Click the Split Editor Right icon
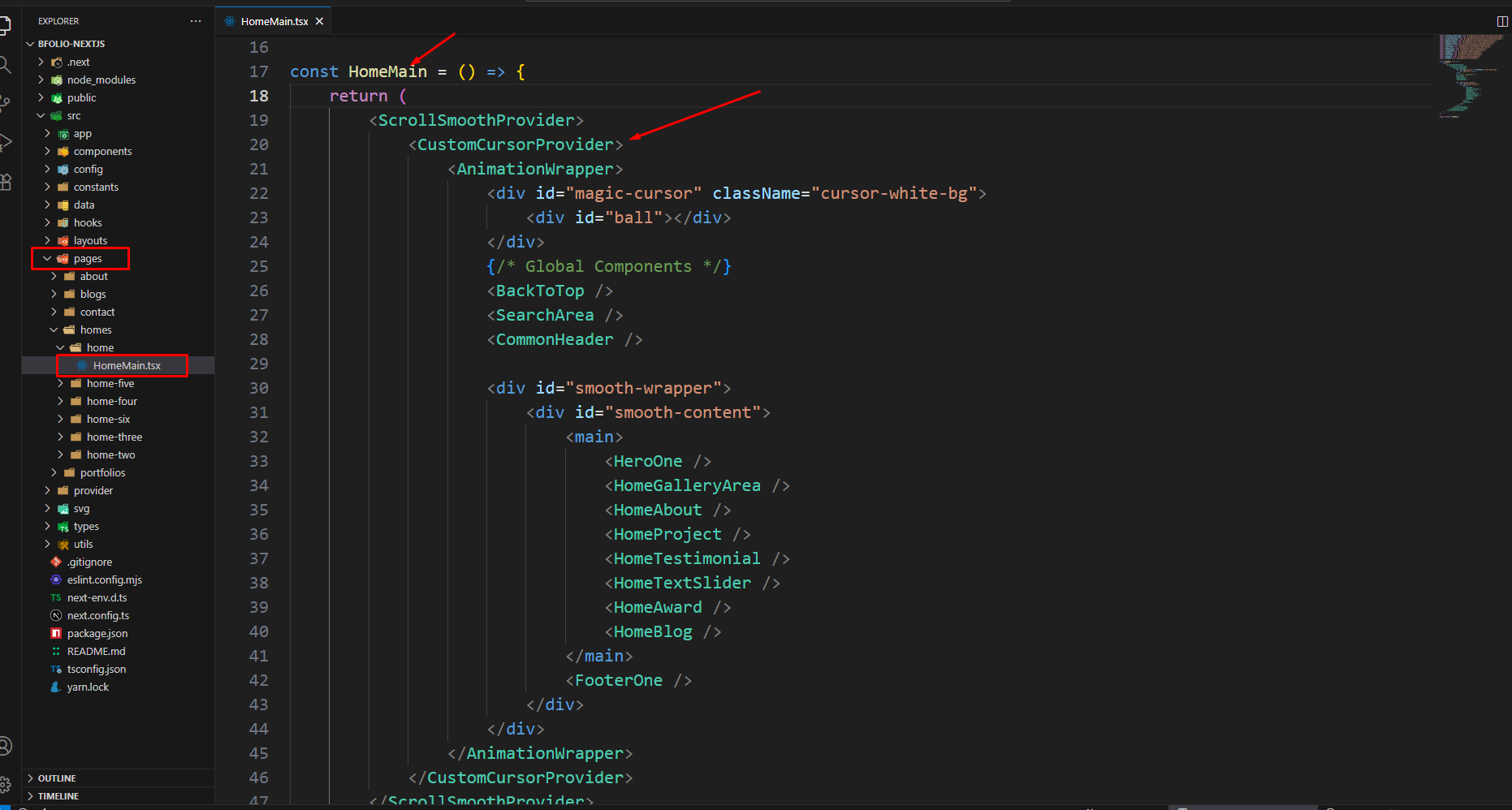 click(1501, 21)
